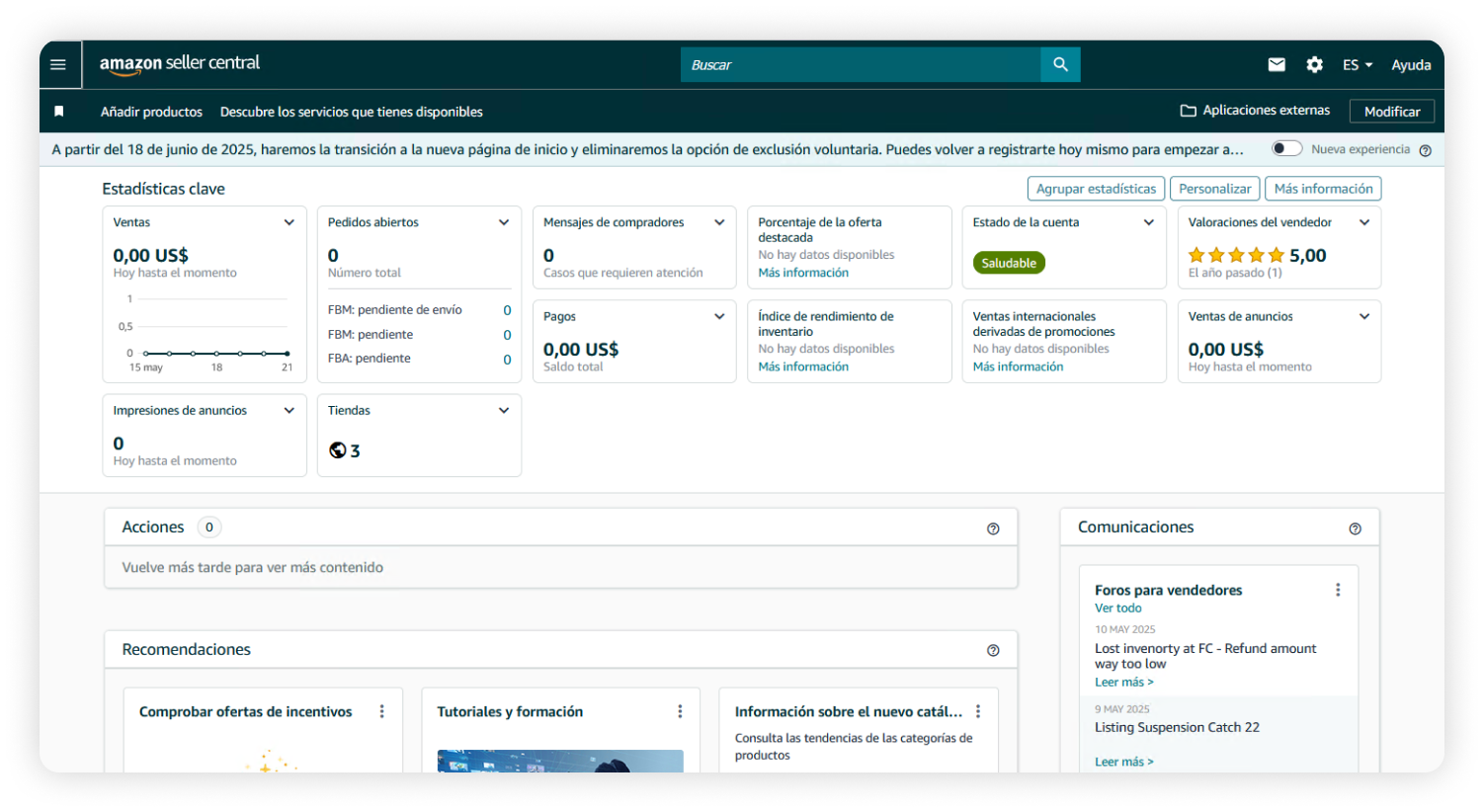Open the messages envelope icon
The height and width of the screenshot is (812, 1484).
[1277, 64]
